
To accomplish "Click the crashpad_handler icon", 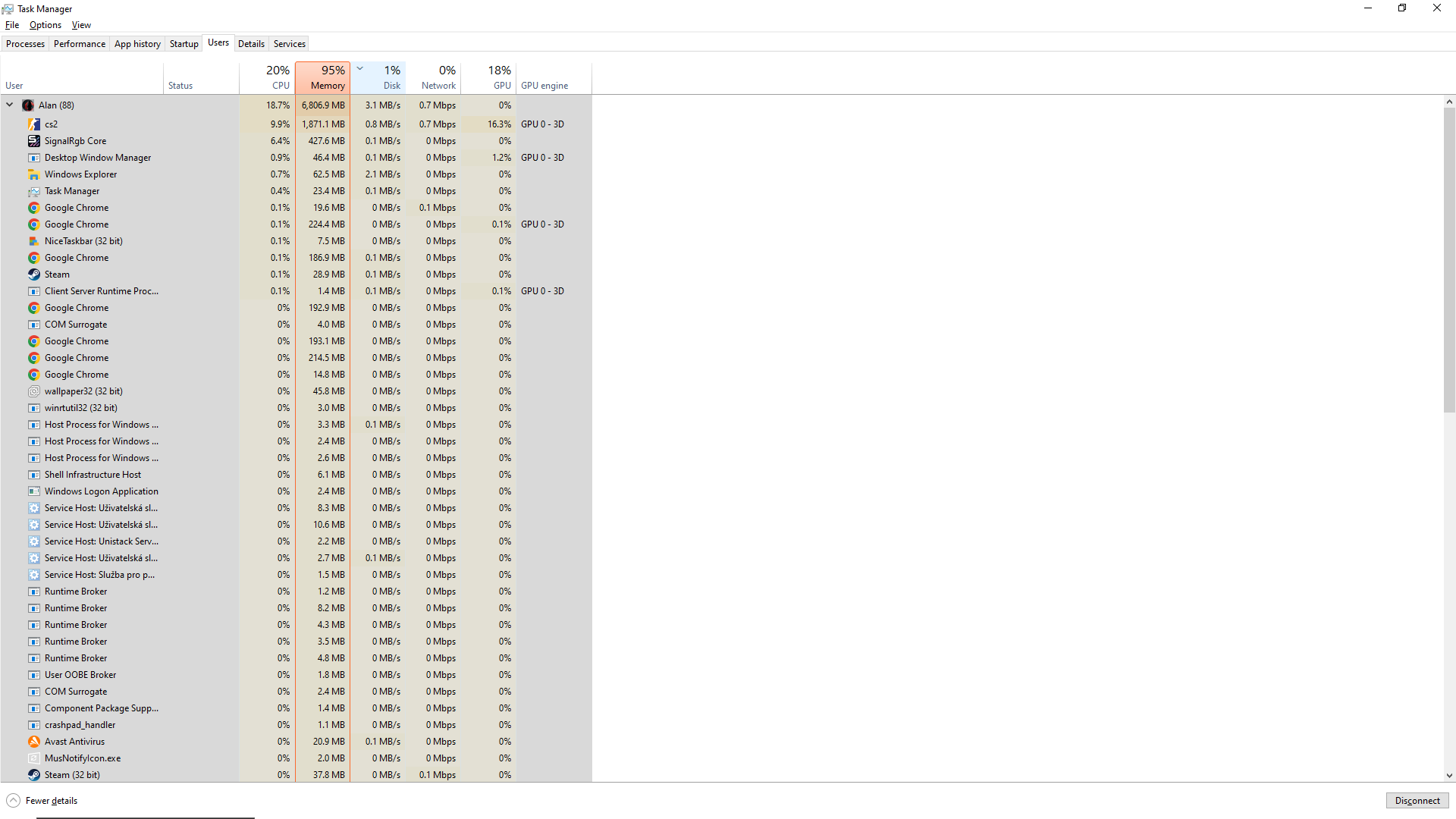I will pos(34,725).
